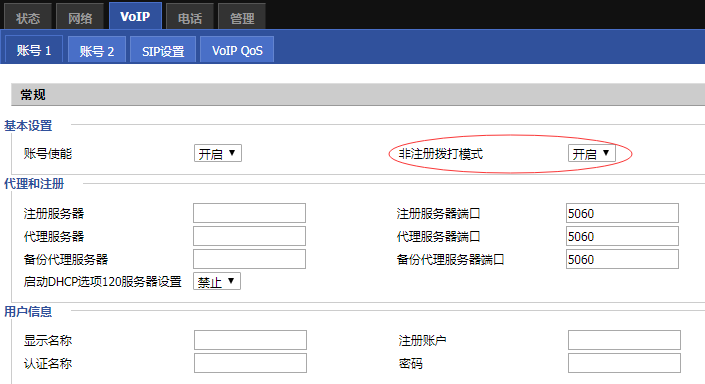Image resolution: width=705 pixels, height=384 pixels.
Task: Focus the 密码 input field
Action: point(624,363)
